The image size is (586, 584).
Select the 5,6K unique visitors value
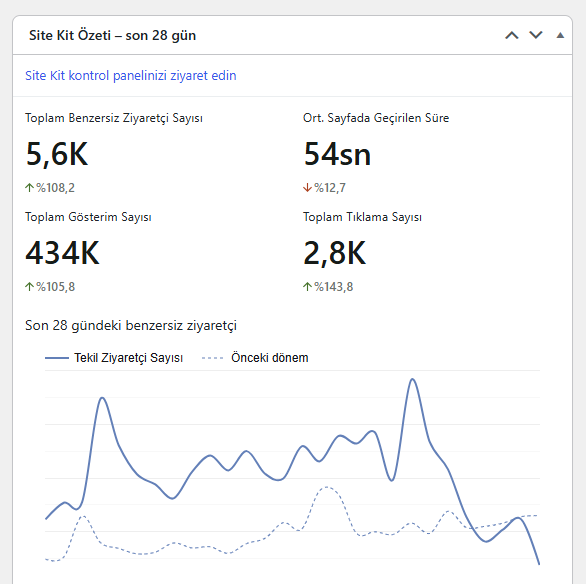57,154
